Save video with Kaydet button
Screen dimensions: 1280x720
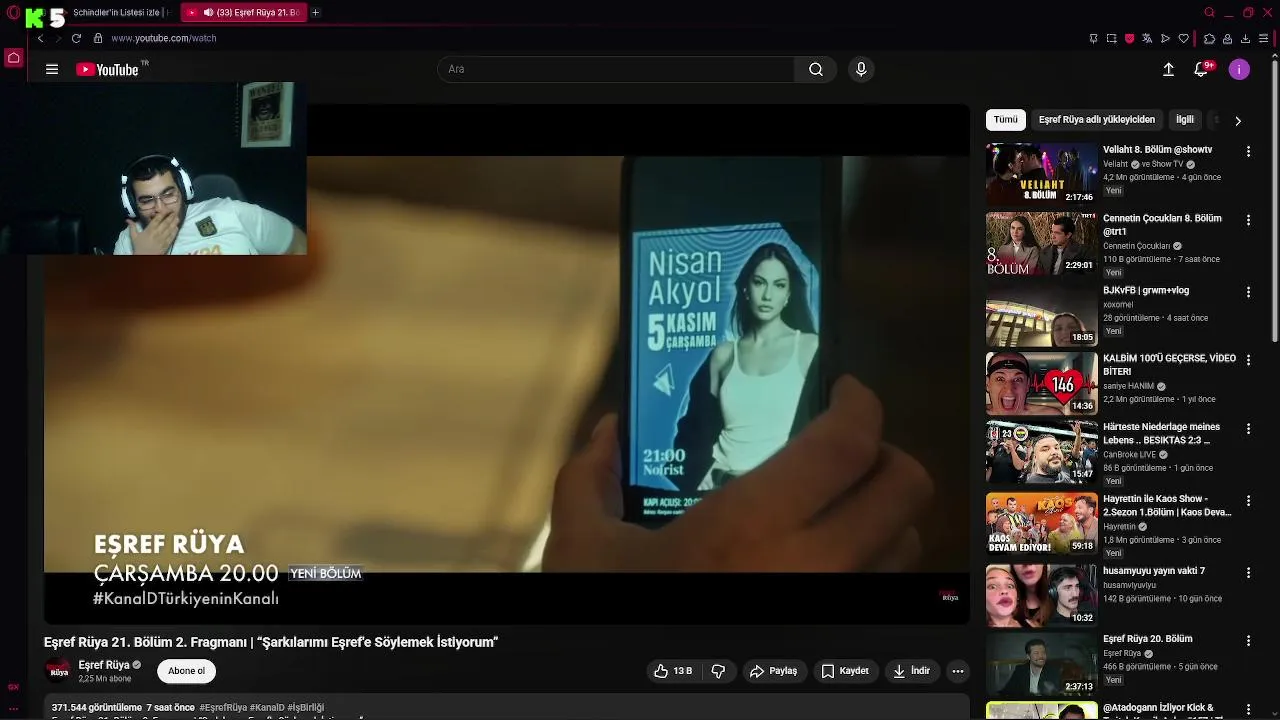pos(846,671)
